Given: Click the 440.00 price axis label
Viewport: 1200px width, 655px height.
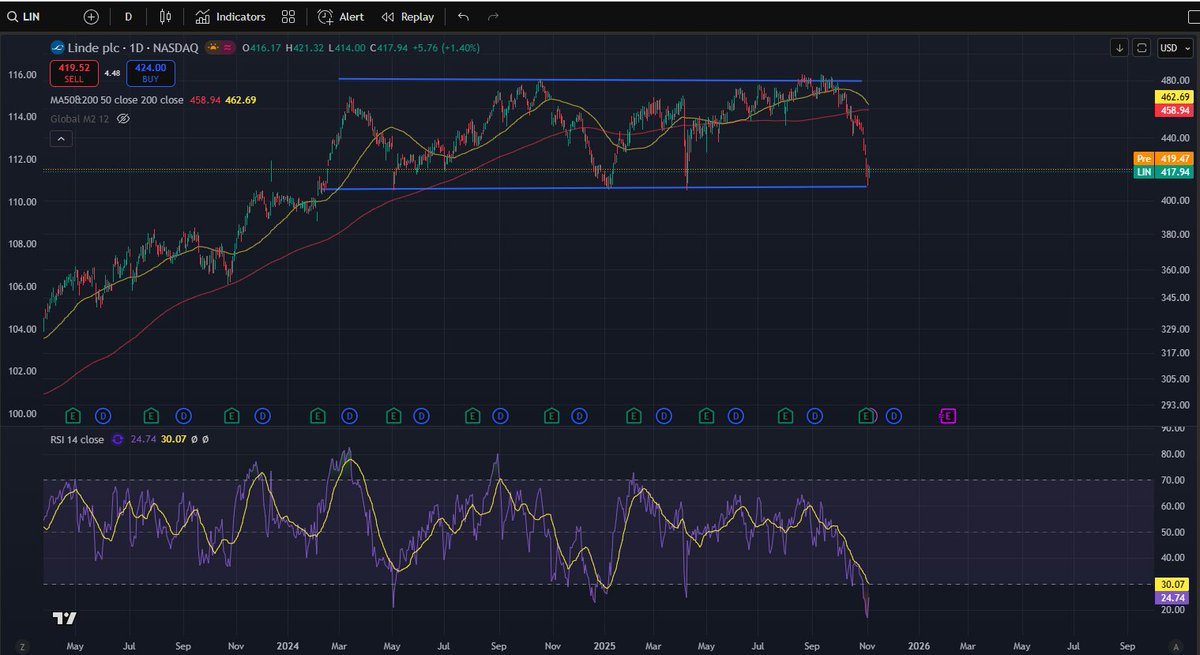Looking at the screenshot, I should 1175,138.
